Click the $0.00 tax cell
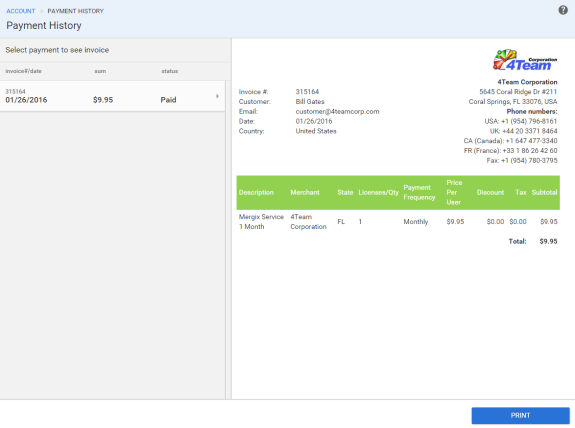Screen dimensions: 575x428 click(x=518, y=222)
